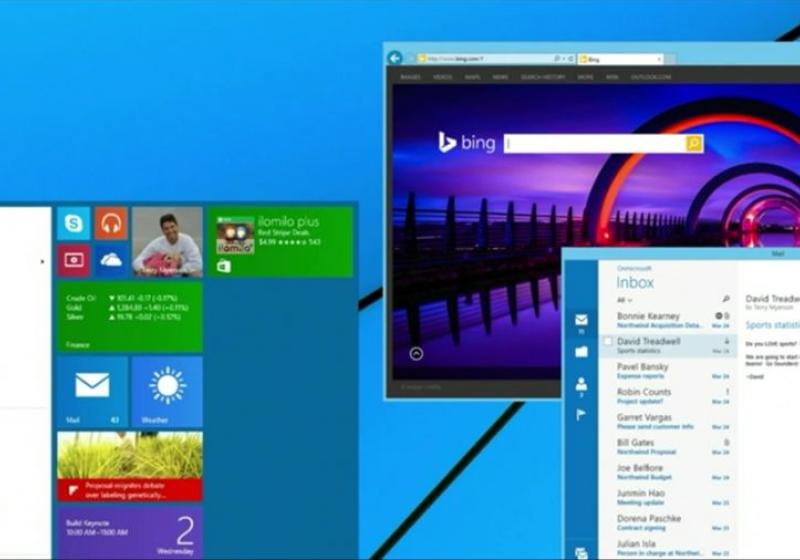Click the yellow Bing search button
The height and width of the screenshot is (560, 800).
[x=694, y=143]
